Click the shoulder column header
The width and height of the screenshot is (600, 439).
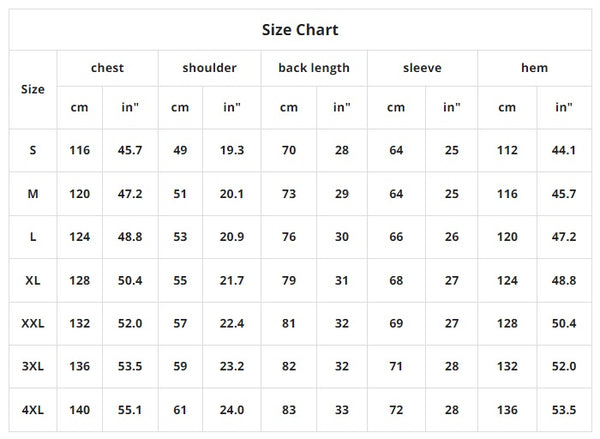pos(210,68)
